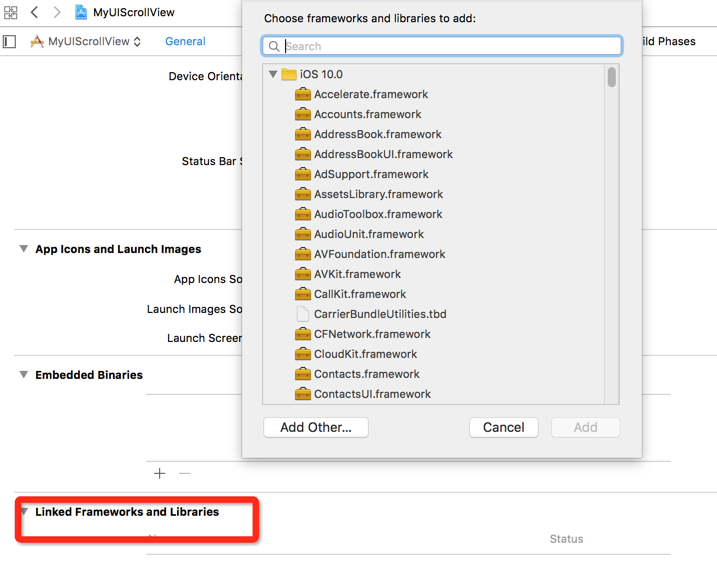Click the framework list scrollbar thumb
This screenshot has width=717, height=565.
[612, 77]
